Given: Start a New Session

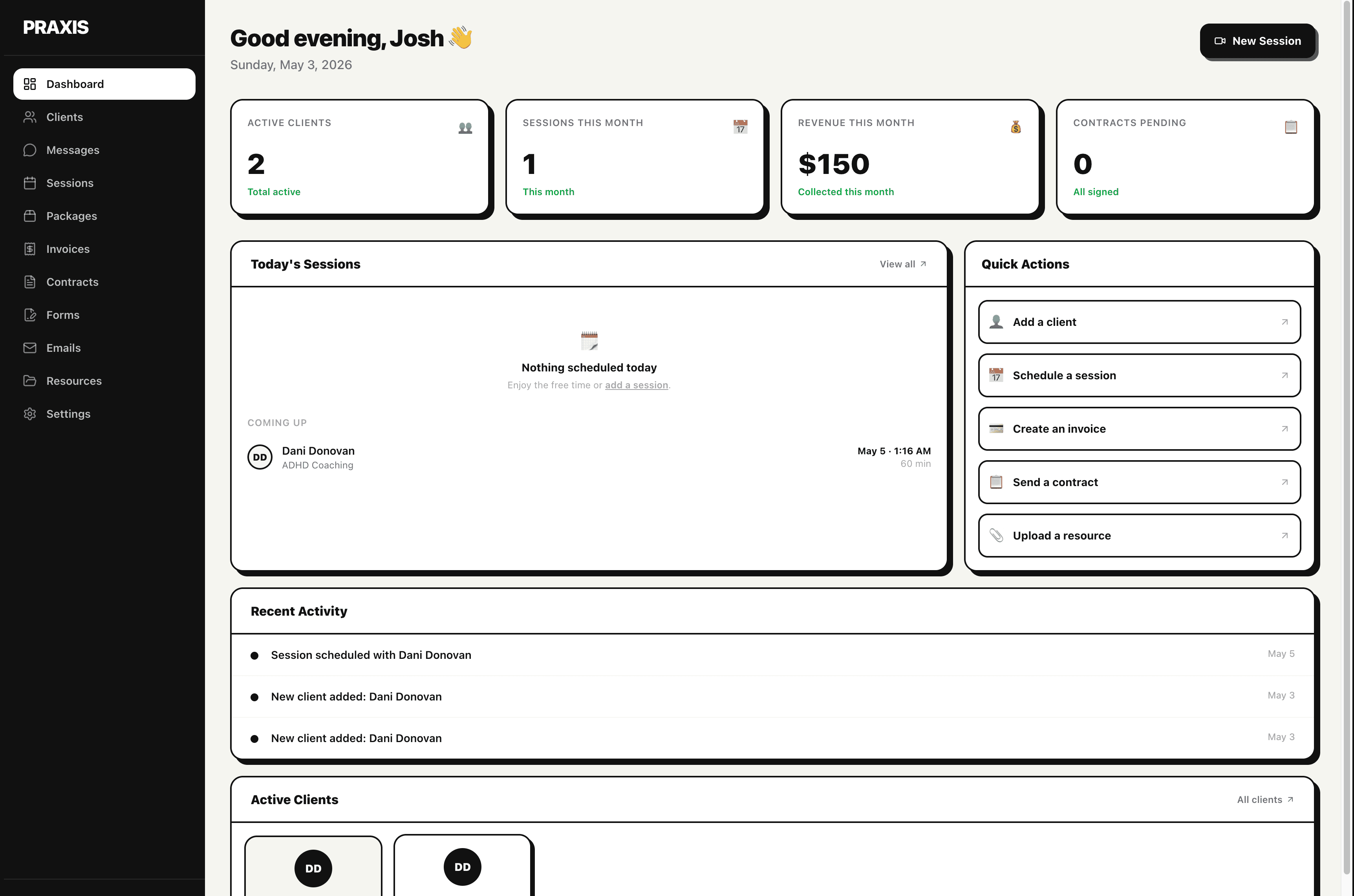Looking at the screenshot, I should pos(1257,41).
